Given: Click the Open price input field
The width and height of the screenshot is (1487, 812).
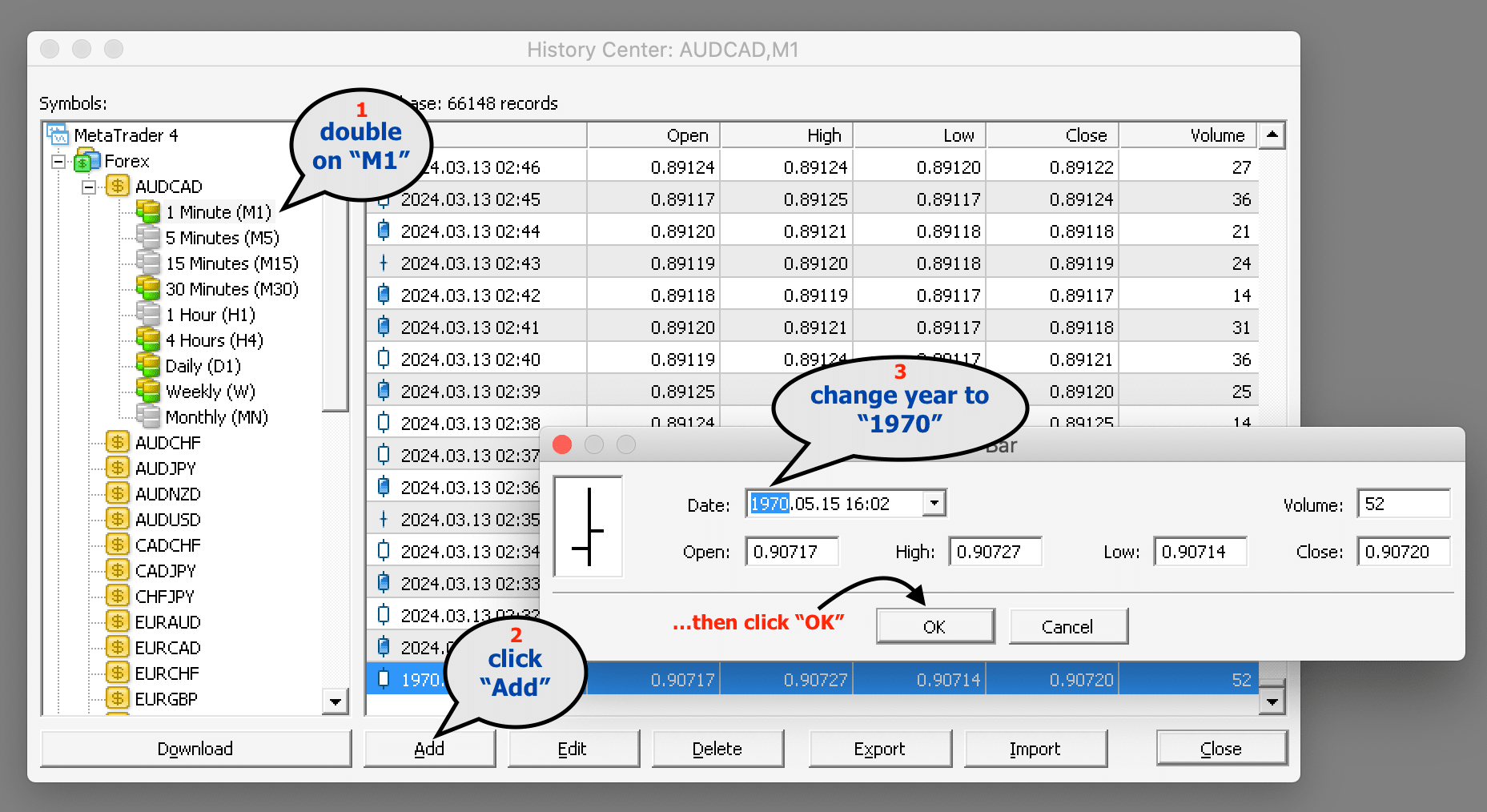Looking at the screenshot, I should click(x=793, y=552).
